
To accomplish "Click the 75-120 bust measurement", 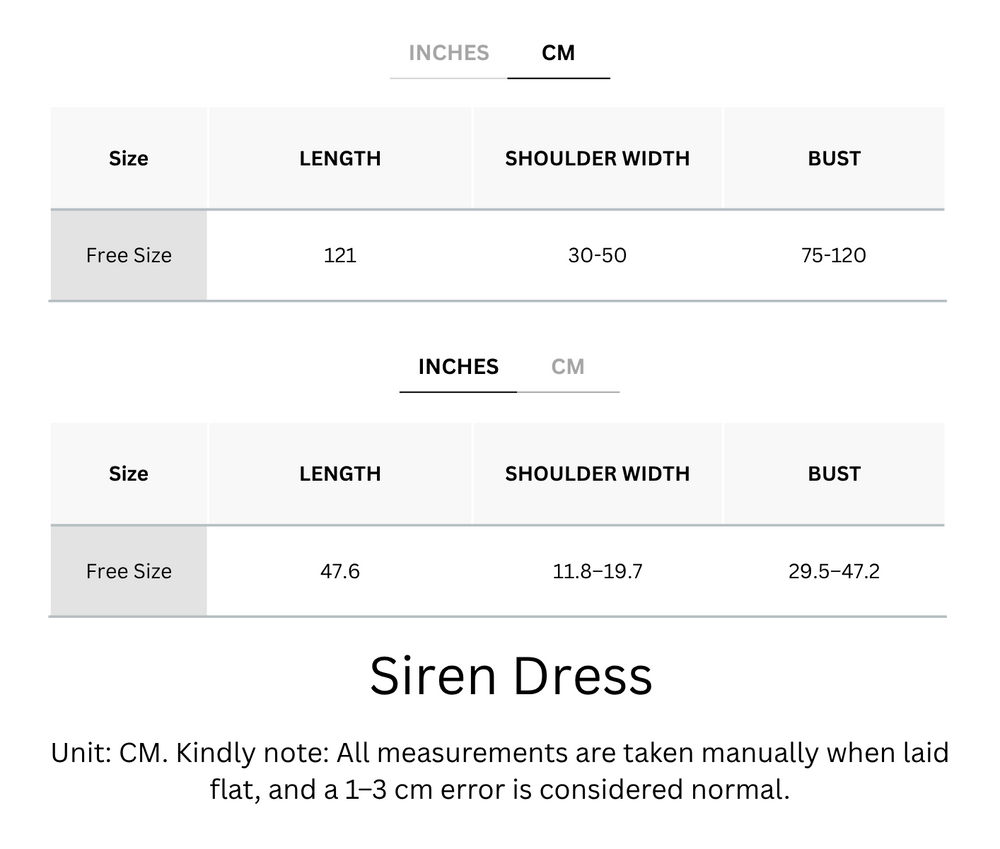I will click(x=834, y=255).
